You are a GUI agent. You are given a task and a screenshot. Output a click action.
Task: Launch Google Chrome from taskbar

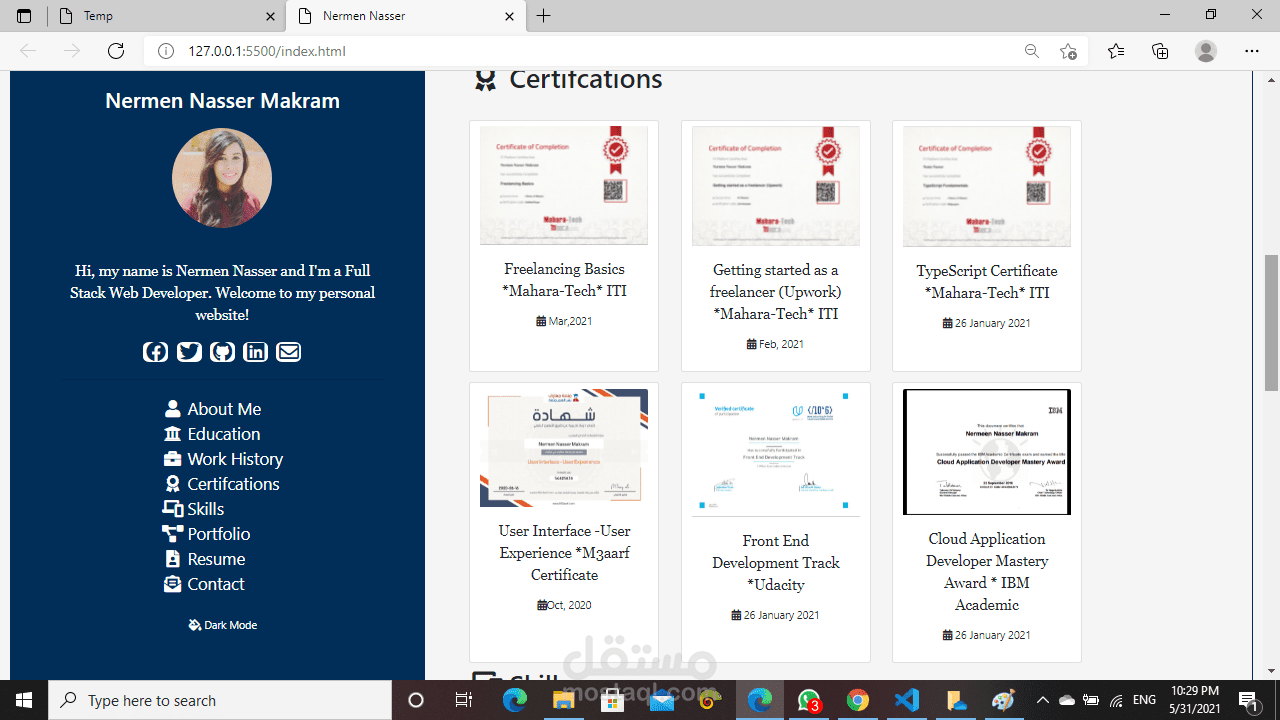point(858,700)
